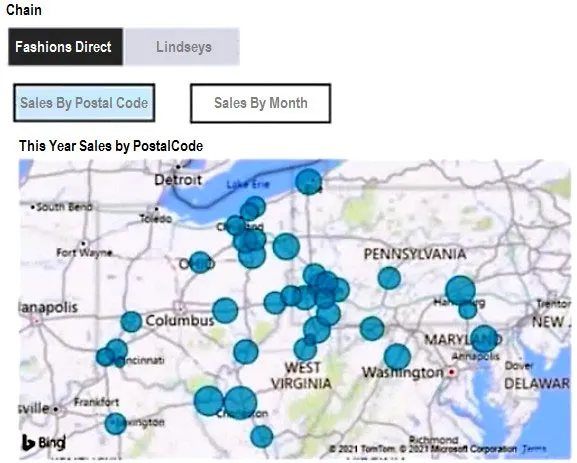This screenshot has width=577, height=463.
Task: Click the Dover city label
Action: pyautogui.click(x=519, y=365)
